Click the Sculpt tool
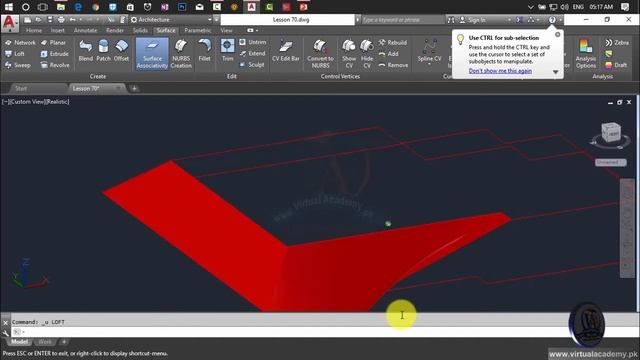 [x=252, y=64]
